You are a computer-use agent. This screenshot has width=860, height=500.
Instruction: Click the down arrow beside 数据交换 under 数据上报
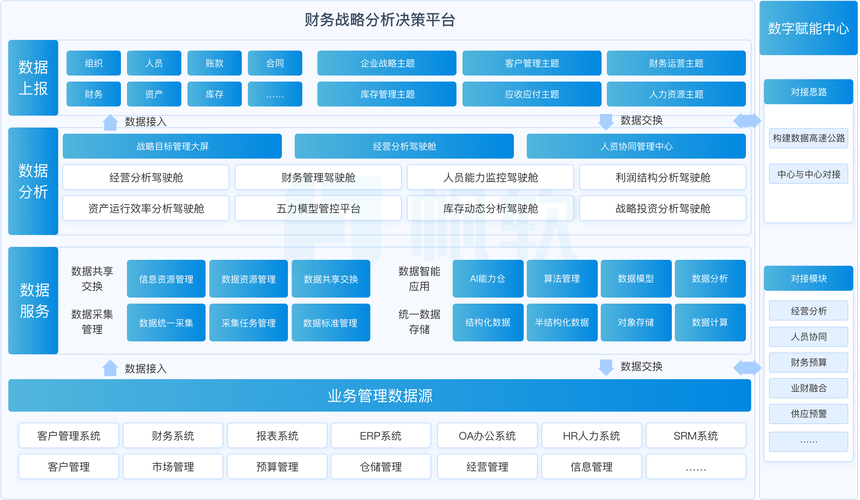click(606, 122)
